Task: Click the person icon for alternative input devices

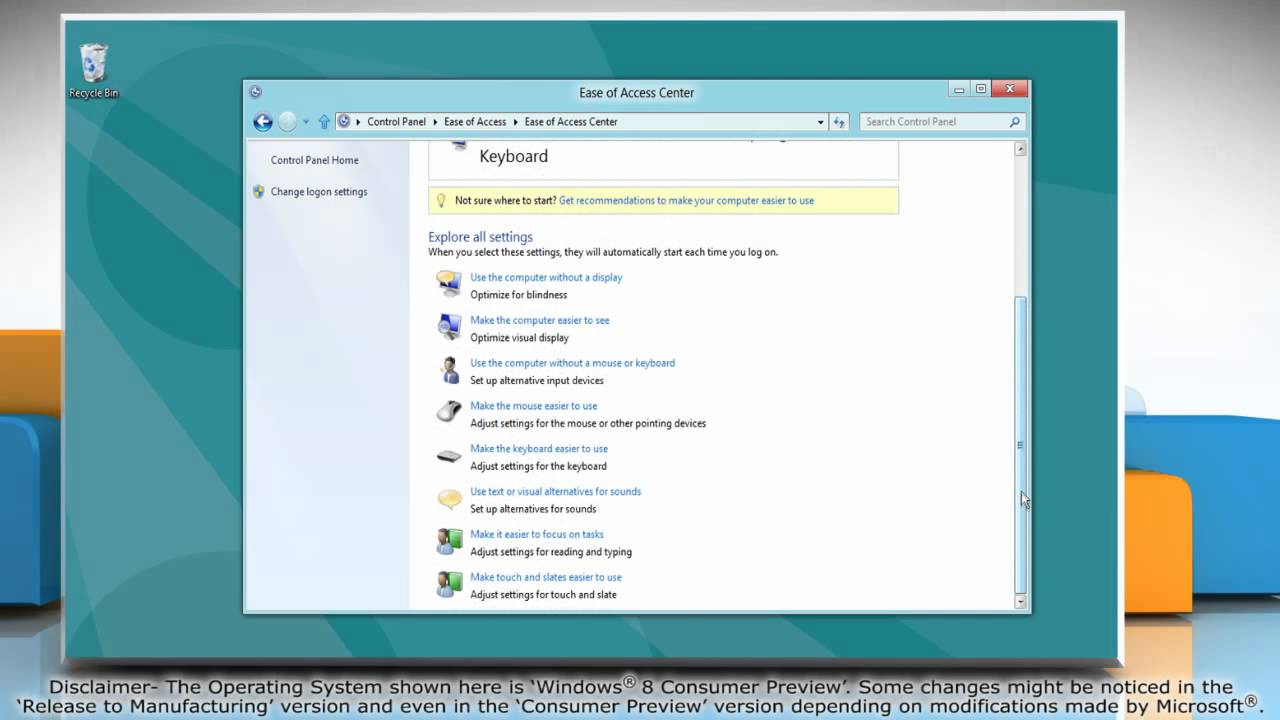Action: pos(449,370)
